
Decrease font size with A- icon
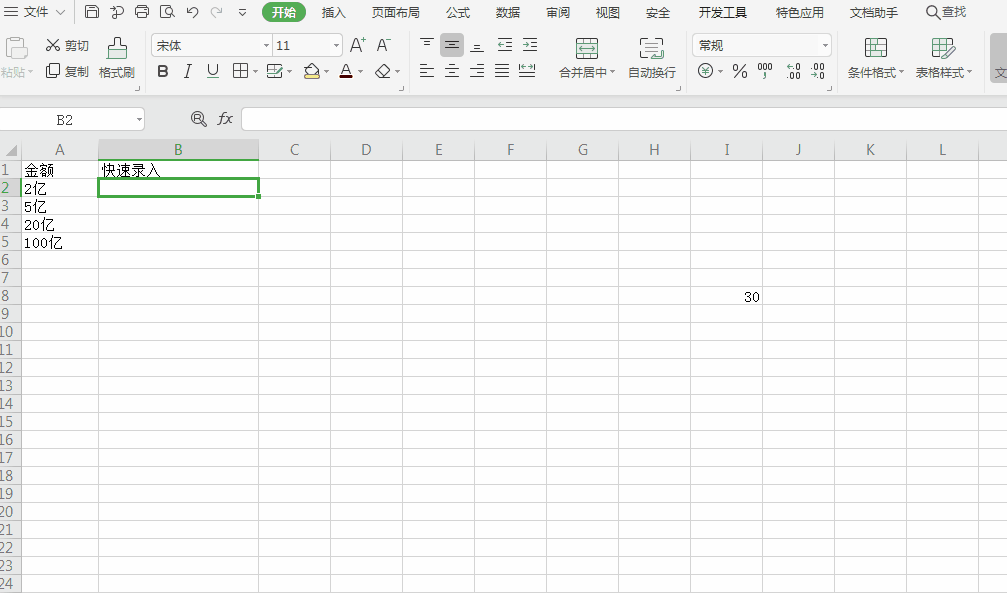click(x=383, y=45)
